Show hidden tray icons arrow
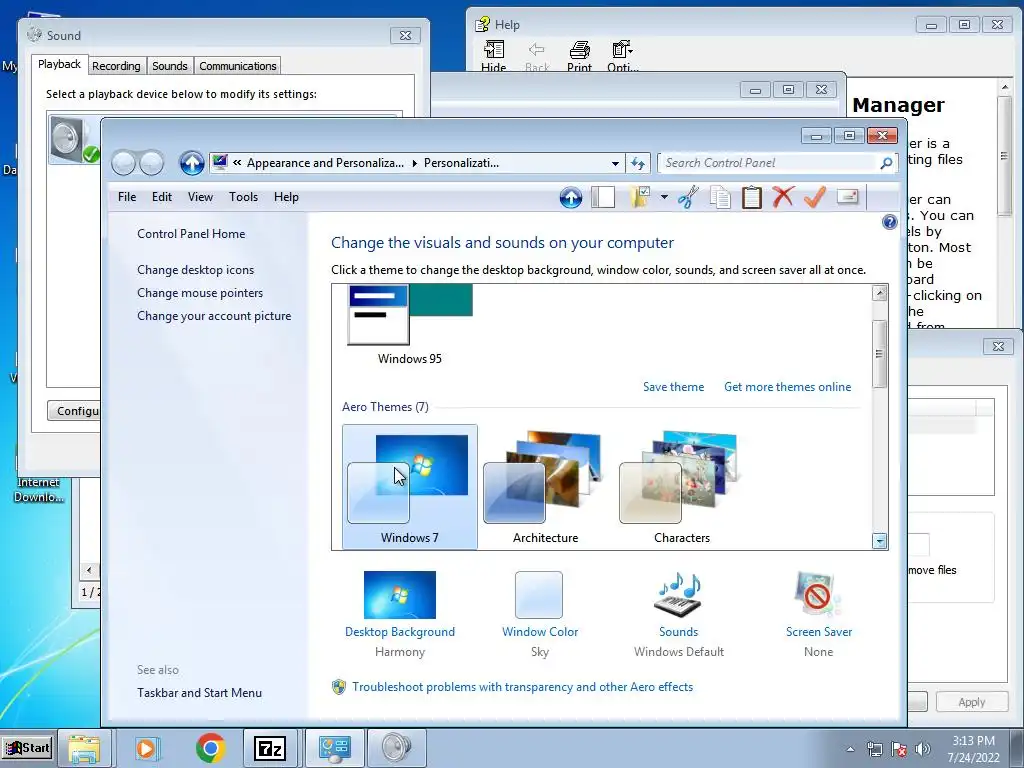 click(850, 749)
